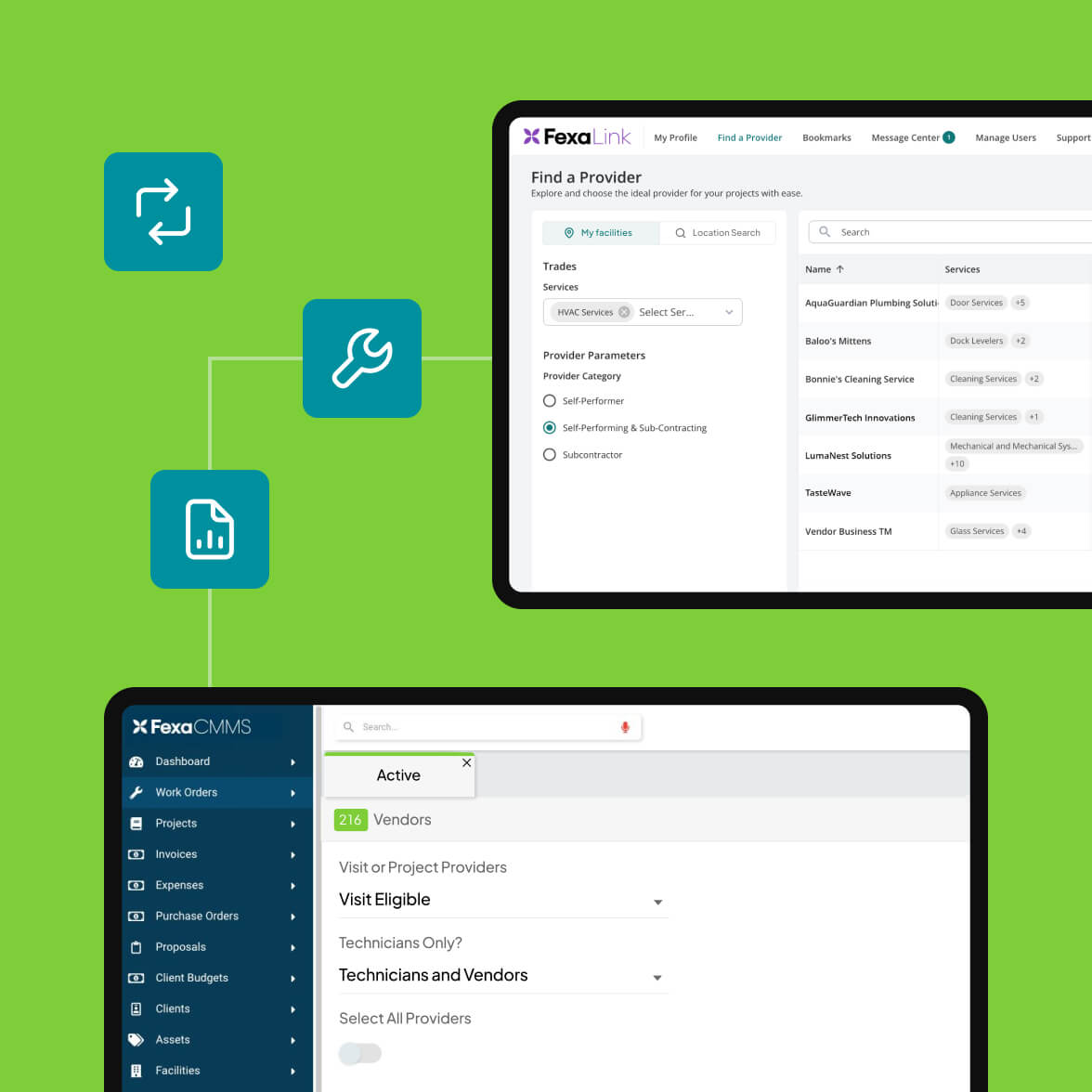Viewport: 1092px width, 1092px height.
Task: Click the Work Orders wrench icon
Action: click(136, 793)
